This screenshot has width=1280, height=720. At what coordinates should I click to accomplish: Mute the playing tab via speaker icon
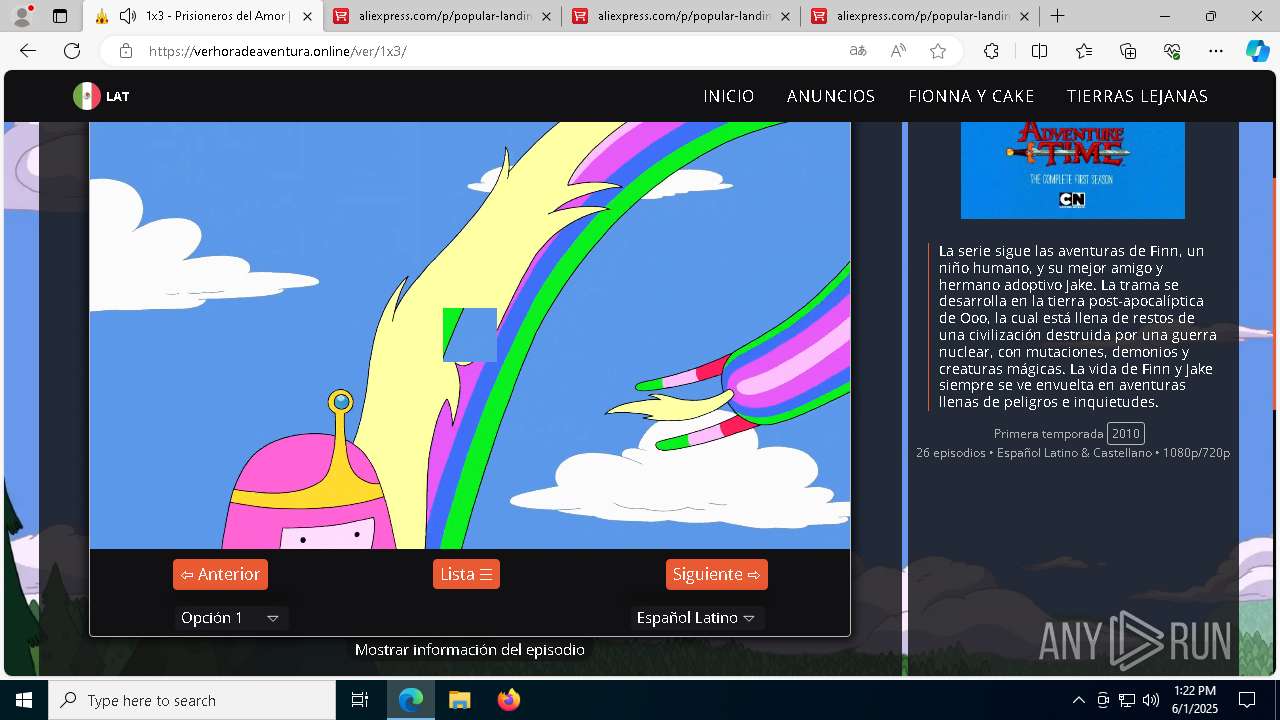[x=127, y=16]
